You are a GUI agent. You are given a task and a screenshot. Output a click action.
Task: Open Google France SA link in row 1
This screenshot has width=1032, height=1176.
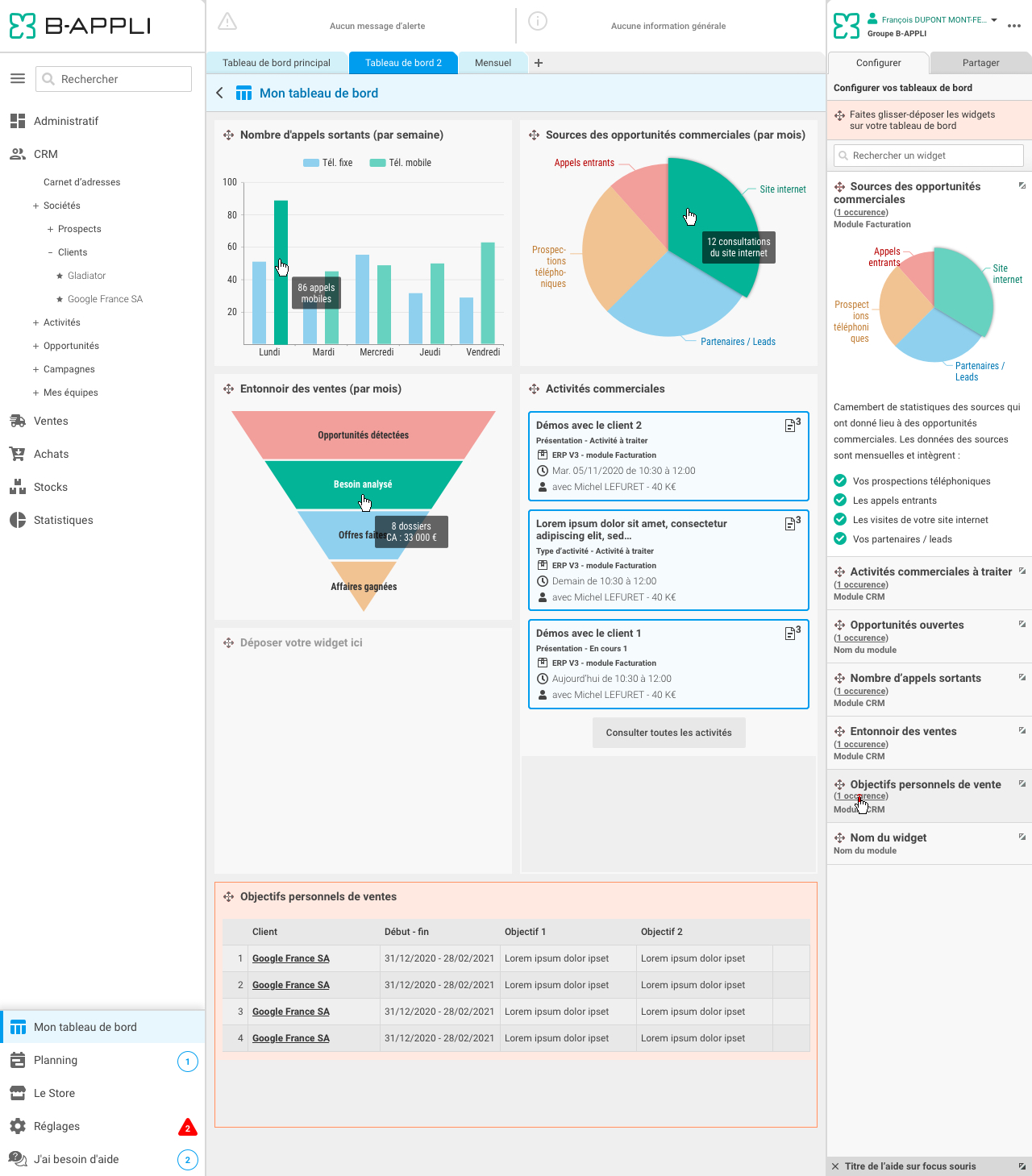[x=291, y=958]
